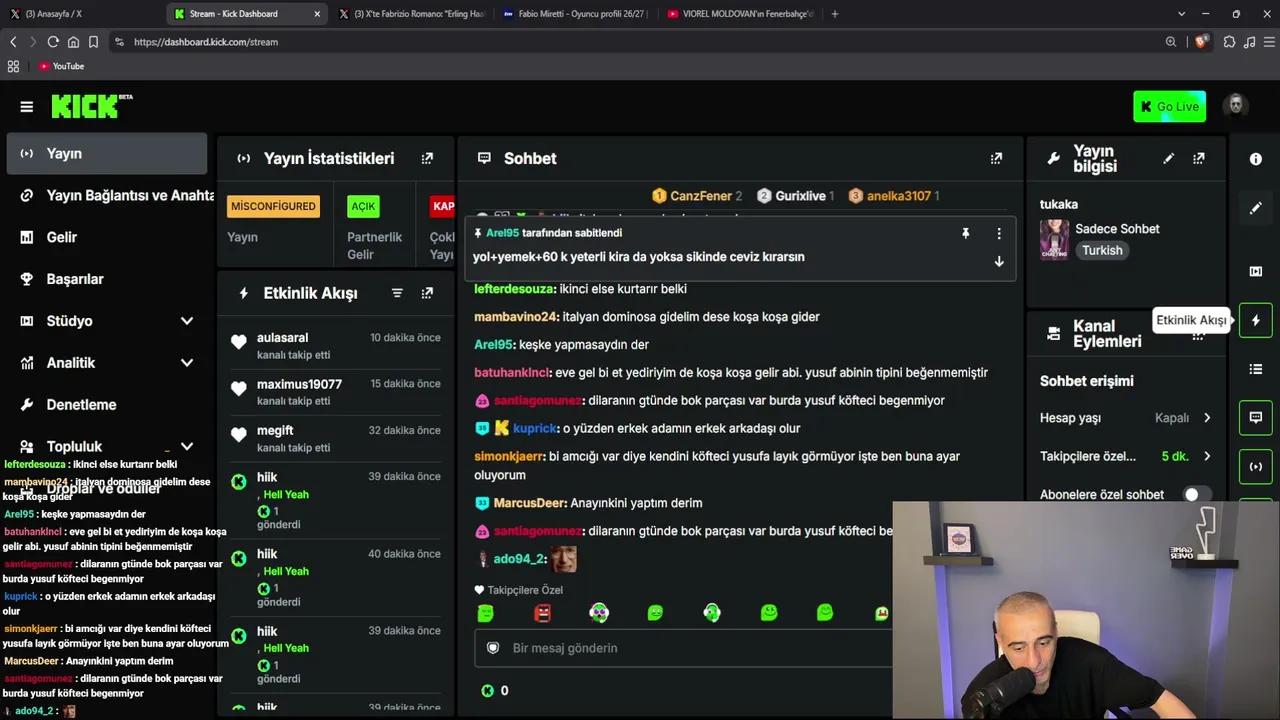The width and height of the screenshot is (1280, 720).
Task: Click CanzFener in top gifters
Action: pyautogui.click(x=701, y=196)
